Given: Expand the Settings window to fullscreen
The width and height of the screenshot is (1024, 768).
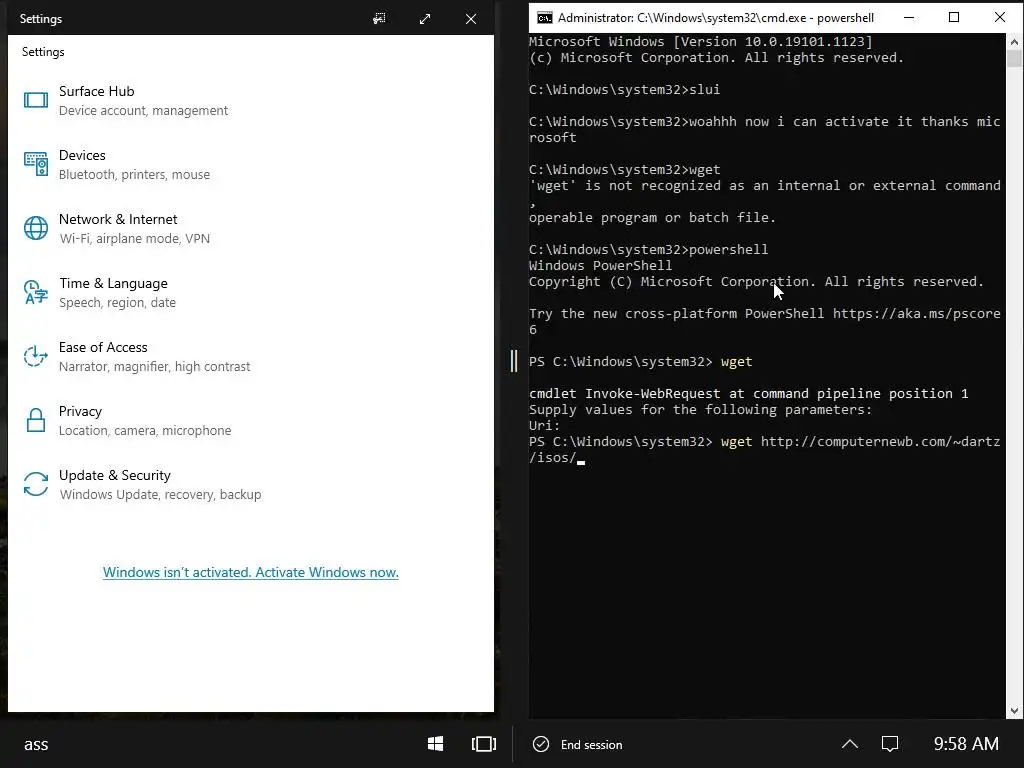Looking at the screenshot, I should 425,18.
